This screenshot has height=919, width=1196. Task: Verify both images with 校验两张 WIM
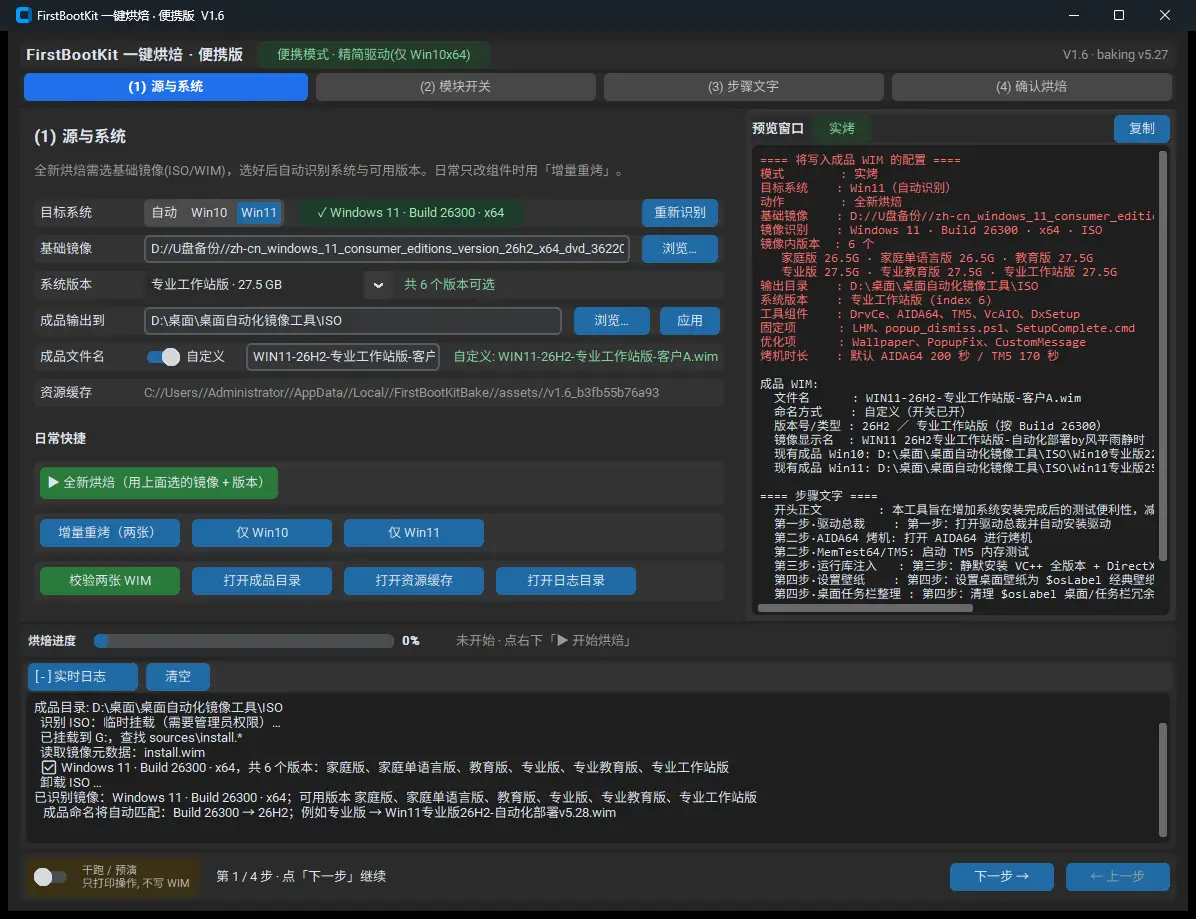point(110,580)
